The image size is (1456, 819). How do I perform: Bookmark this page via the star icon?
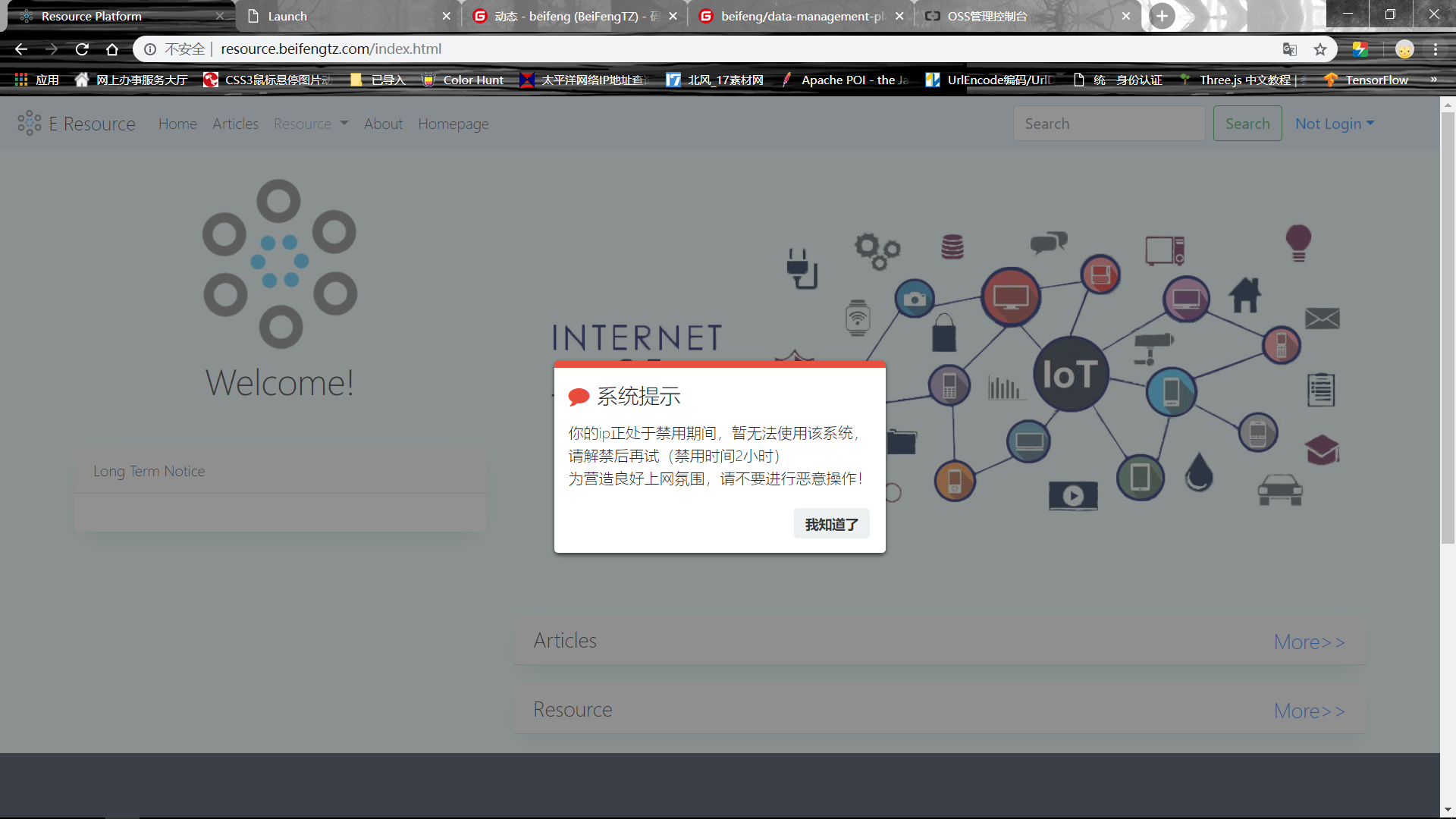[1321, 49]
